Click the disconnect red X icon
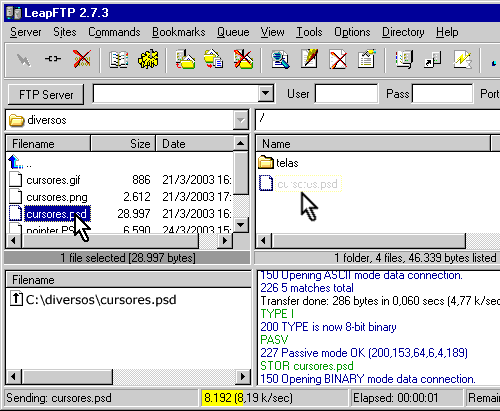 (82, 59)
